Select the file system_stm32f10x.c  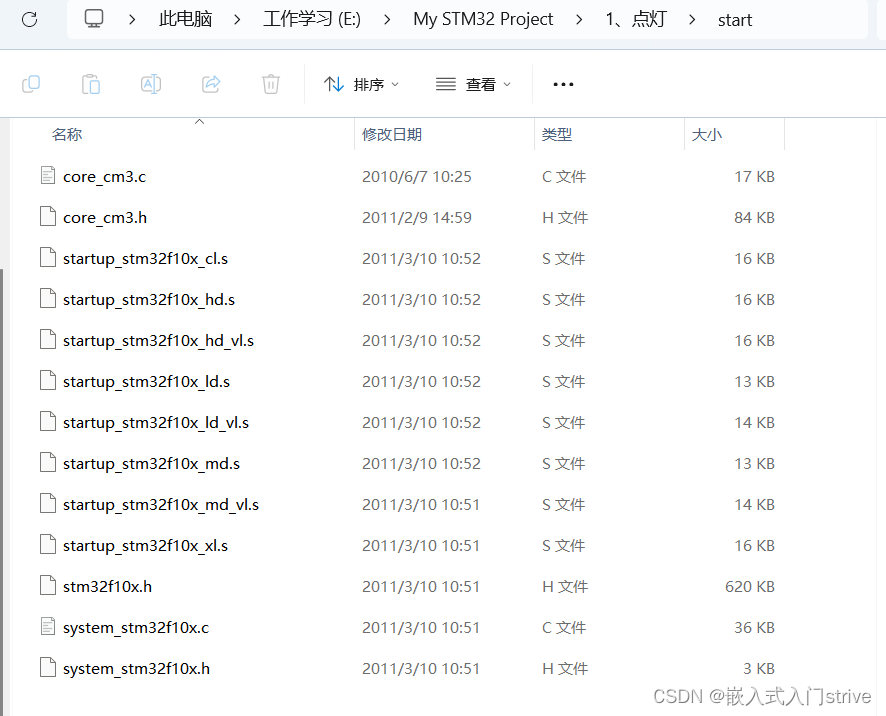click(x=136, y=627)
